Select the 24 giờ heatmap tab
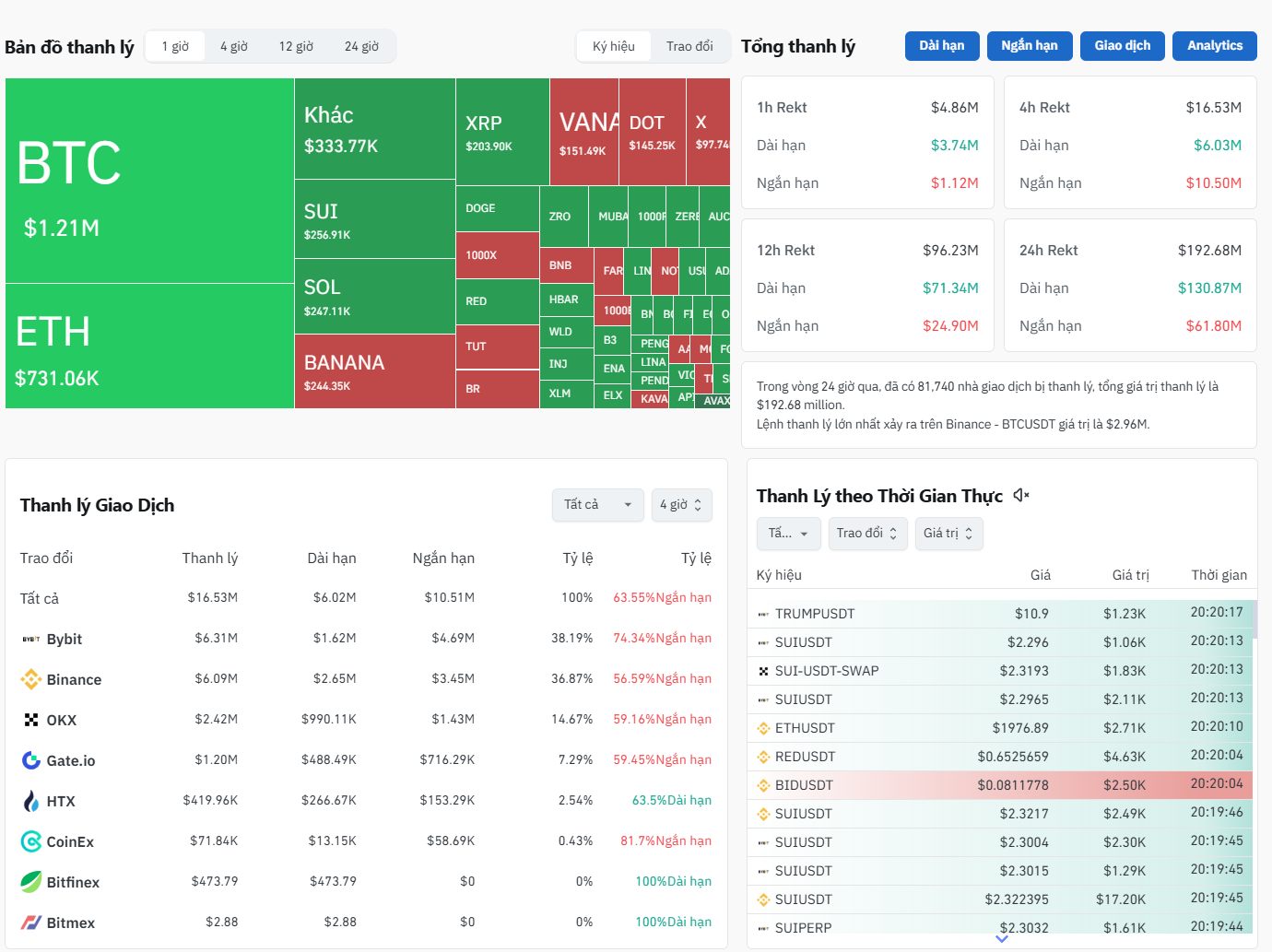This screenshot has width=1272, height=952. point(361,46)
